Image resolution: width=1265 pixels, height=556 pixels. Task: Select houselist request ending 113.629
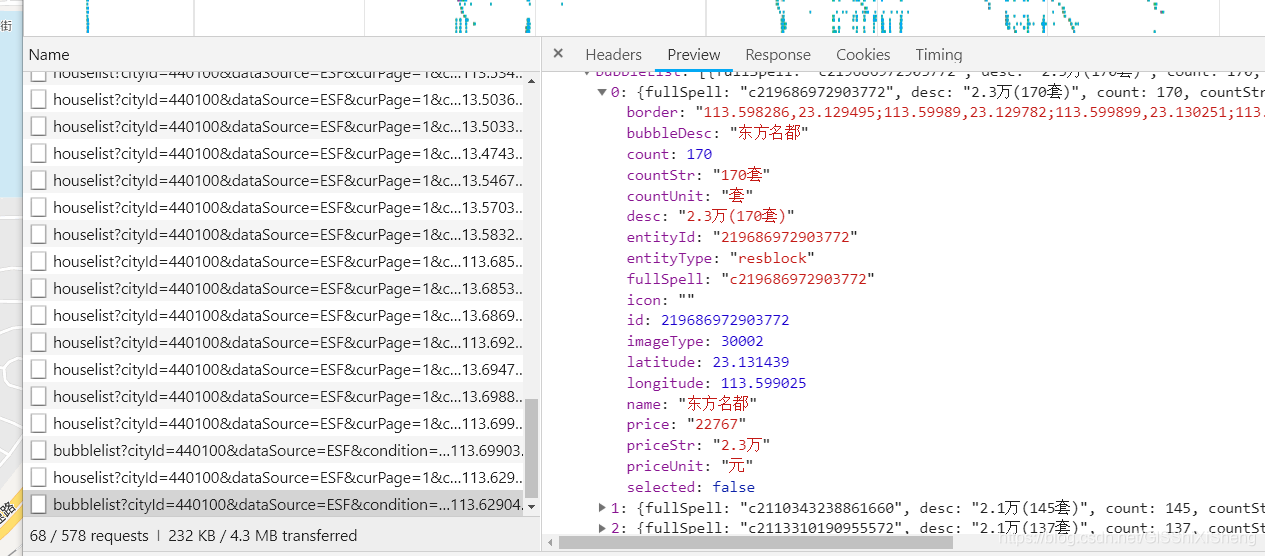point(274,478)
